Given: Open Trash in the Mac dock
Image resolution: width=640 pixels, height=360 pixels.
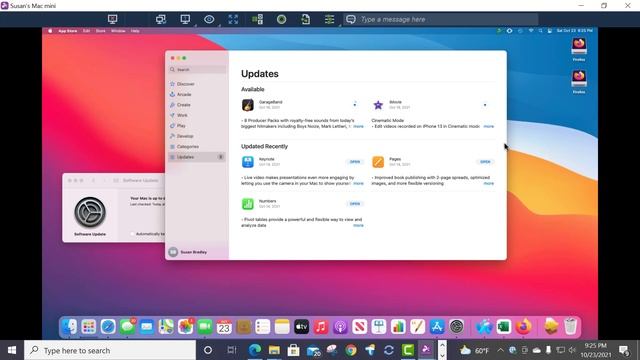Looking at the screenshot, I should pyautogui.click(x=571, y=327).
